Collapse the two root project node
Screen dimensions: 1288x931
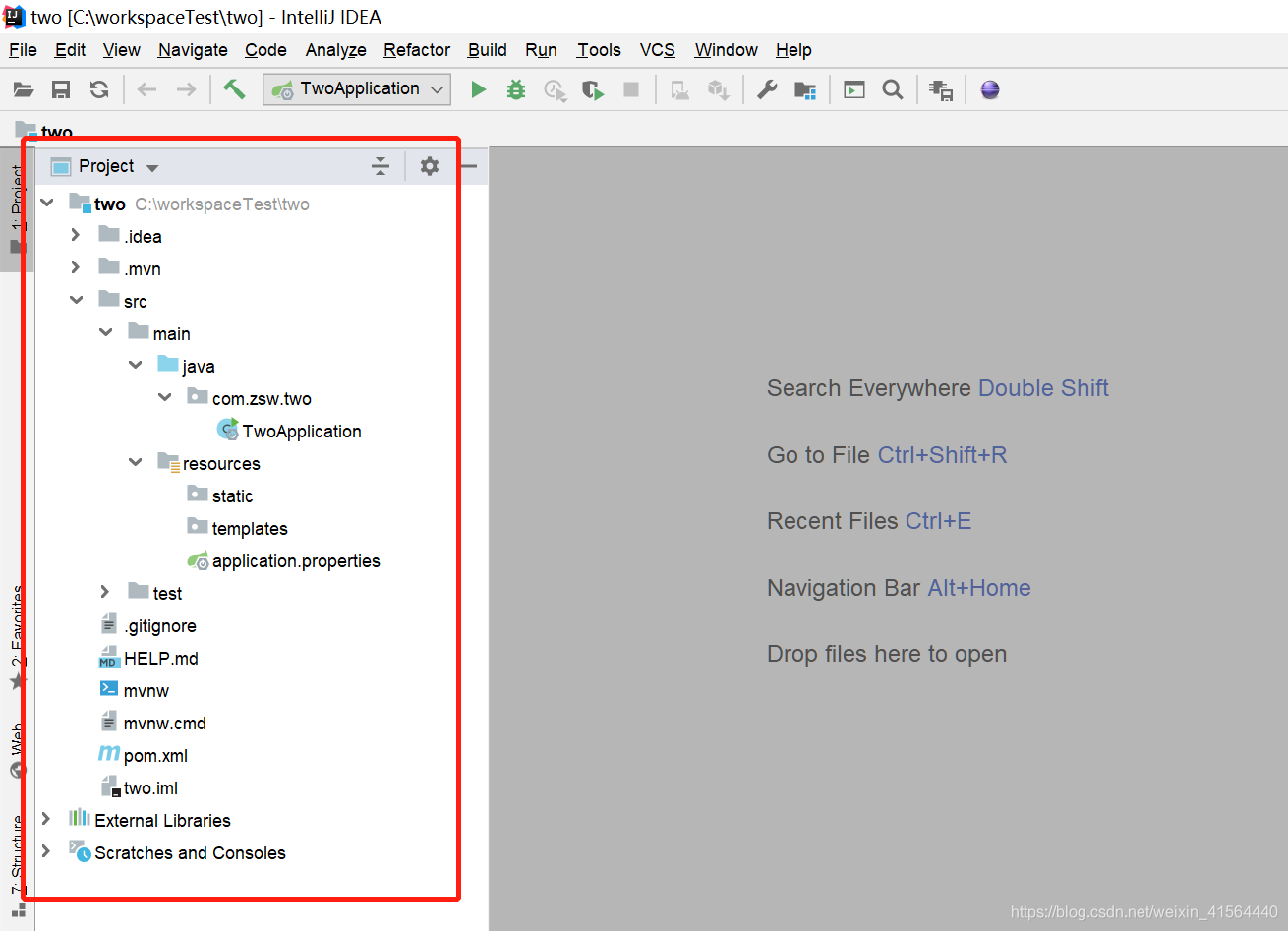[x=47, y=203]
